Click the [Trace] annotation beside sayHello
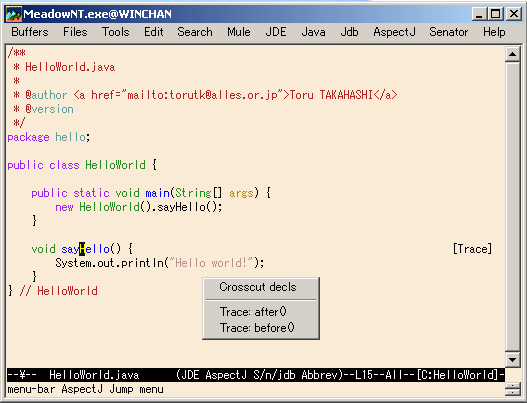Screen dimensions: 527x403 pyautogui.click(x=472, y=249)
